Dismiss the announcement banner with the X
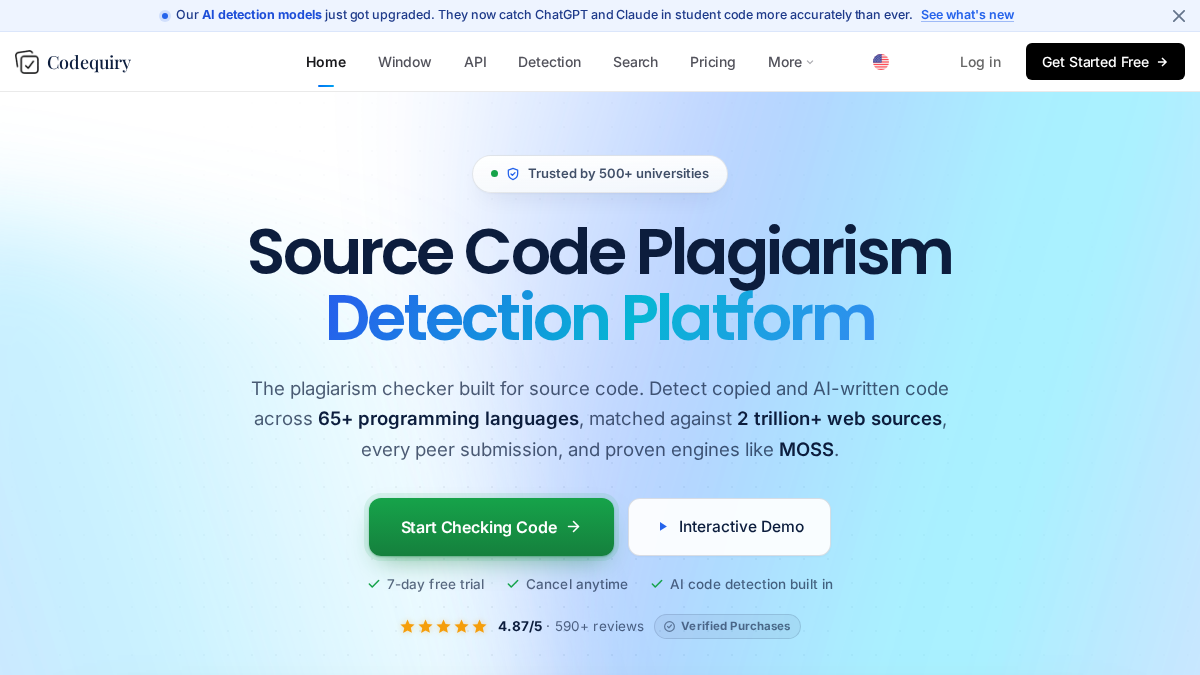 click(1179, 16)
